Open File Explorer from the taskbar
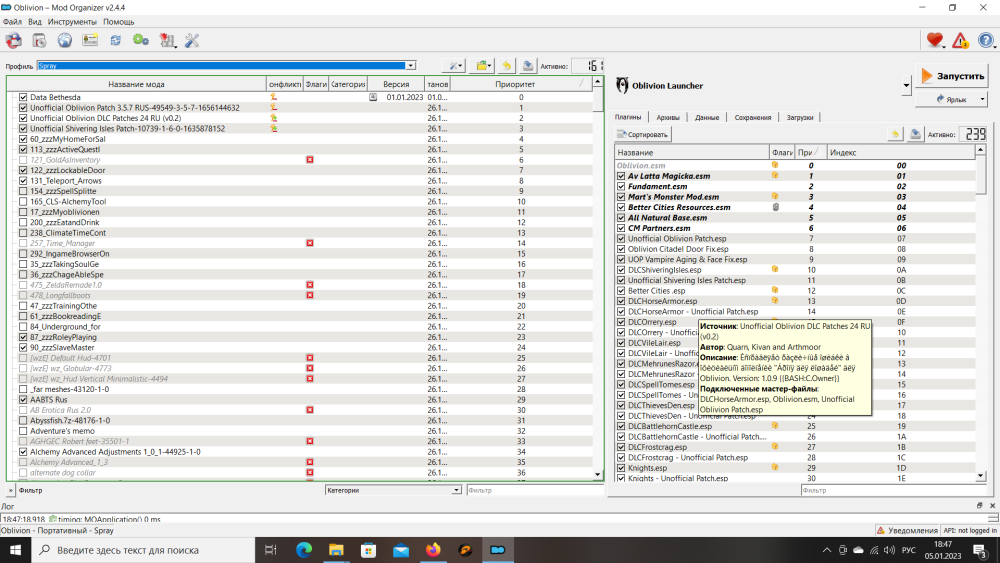 pyautogui.click(x=336, y=550)
